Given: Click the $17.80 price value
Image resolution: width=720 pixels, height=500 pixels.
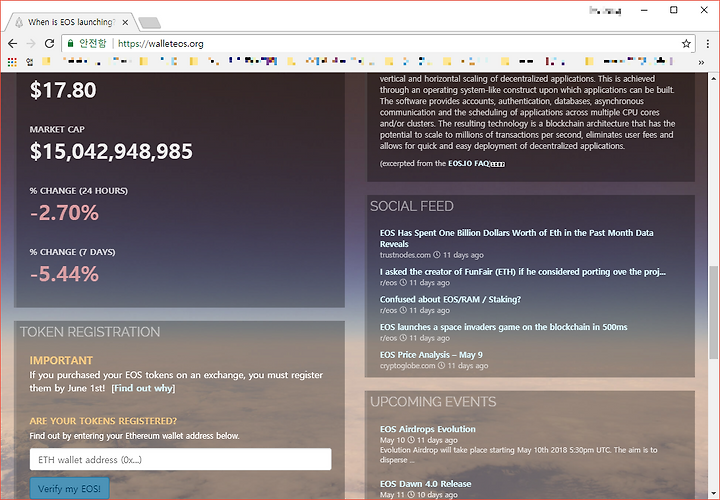Looking at the screenshot, I should 63,90.
